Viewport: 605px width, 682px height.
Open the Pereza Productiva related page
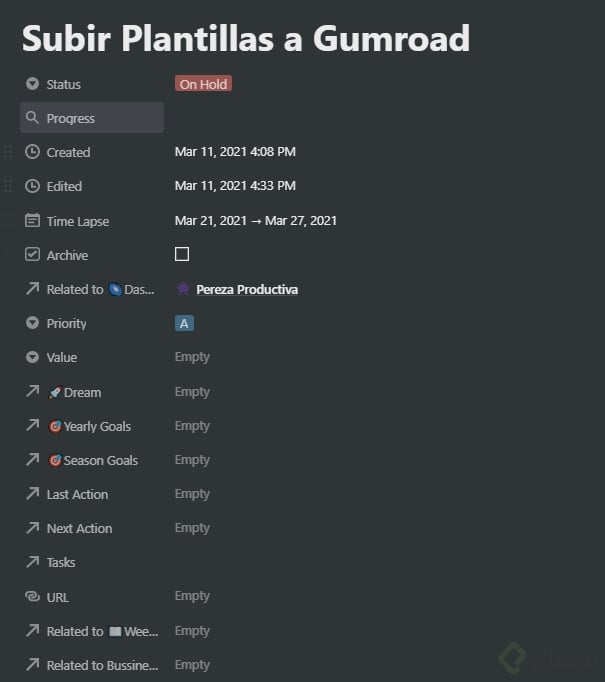(x=246, y=289)
